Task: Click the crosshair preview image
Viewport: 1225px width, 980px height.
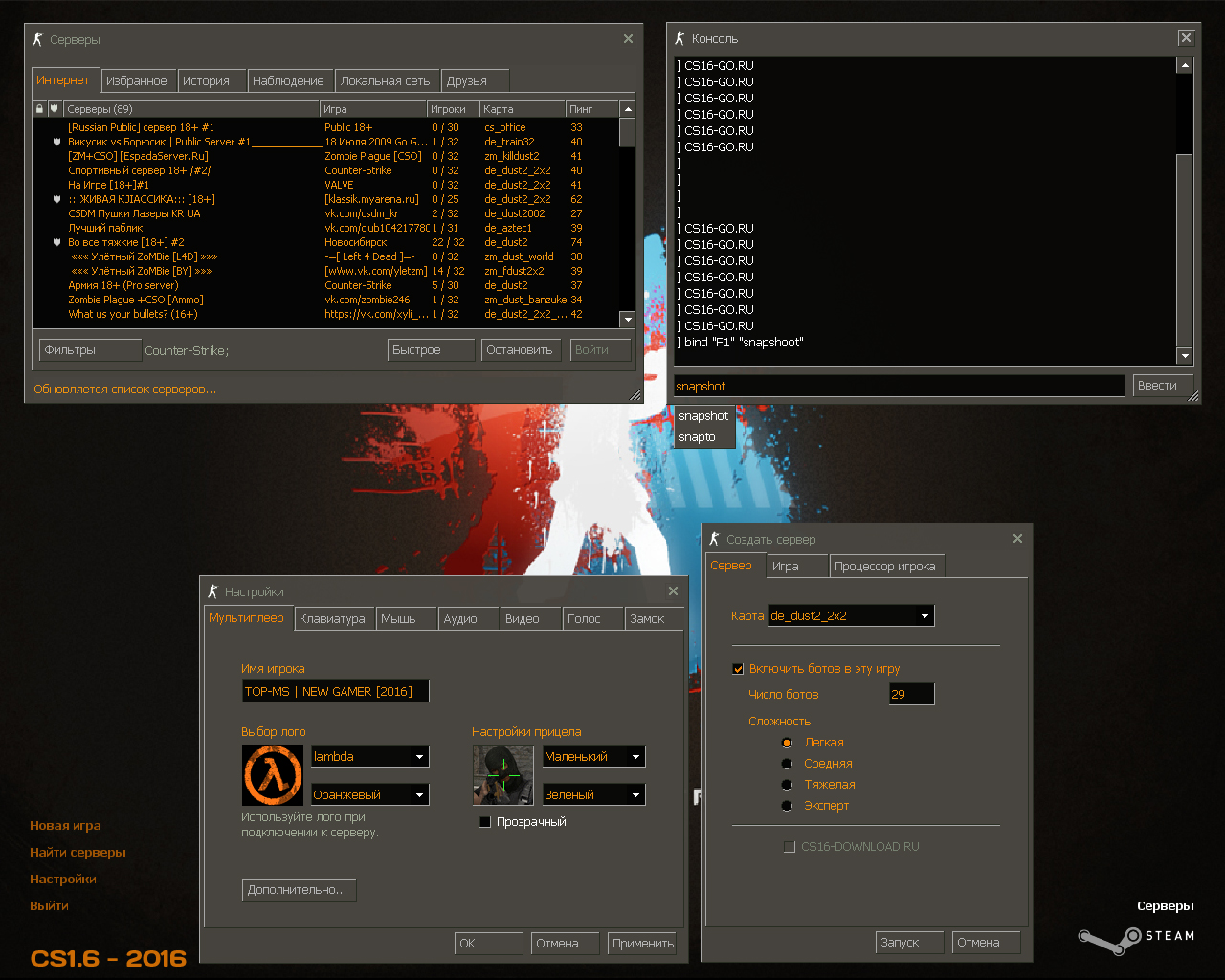Action: coord(502,775)
